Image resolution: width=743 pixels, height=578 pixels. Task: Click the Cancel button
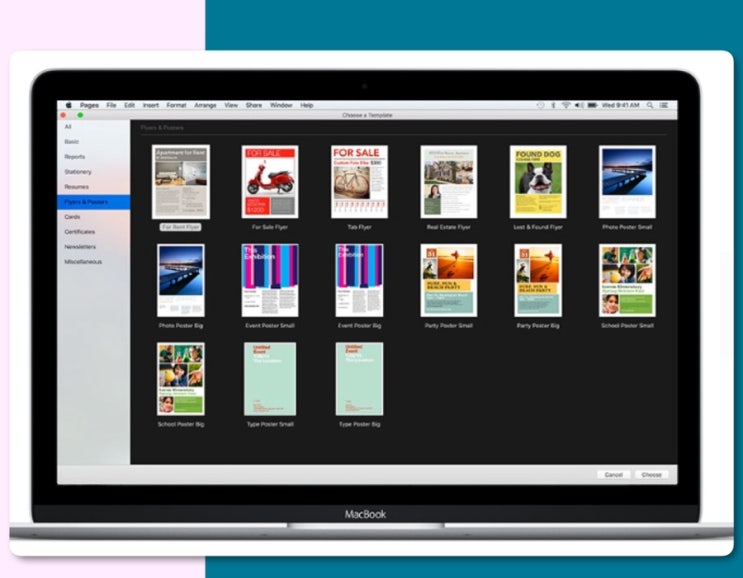613,474
